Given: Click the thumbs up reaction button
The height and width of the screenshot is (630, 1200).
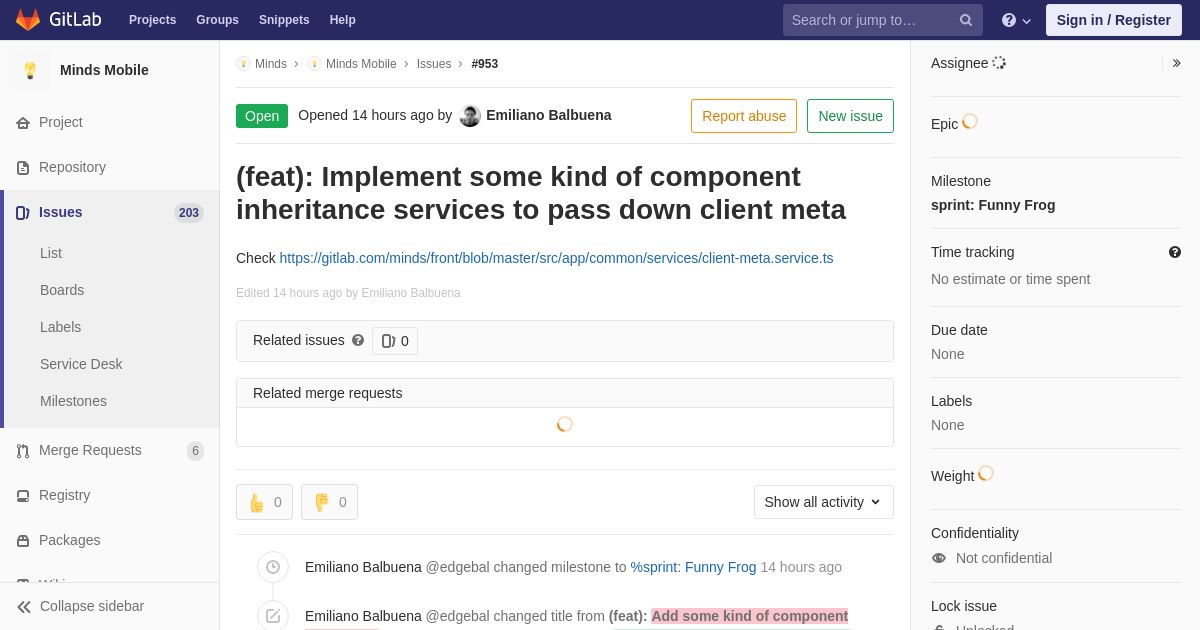Looking at the screenshot, I should pos(264,502).
